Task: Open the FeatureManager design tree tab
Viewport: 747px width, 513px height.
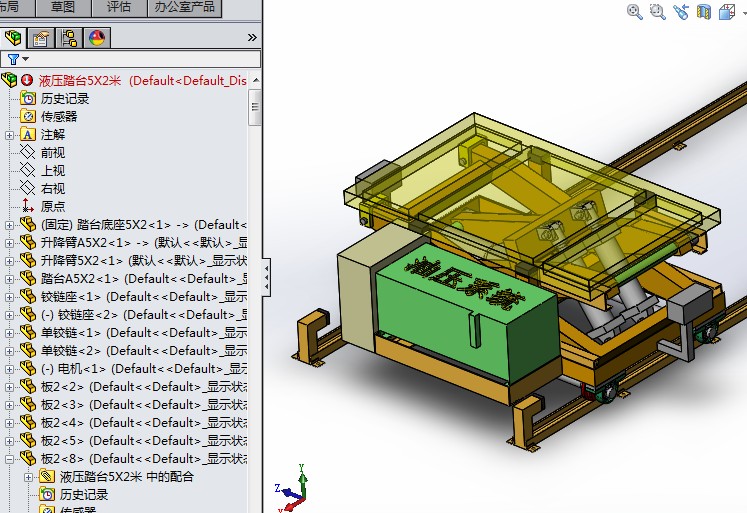Action: click(x=13, y=38)
